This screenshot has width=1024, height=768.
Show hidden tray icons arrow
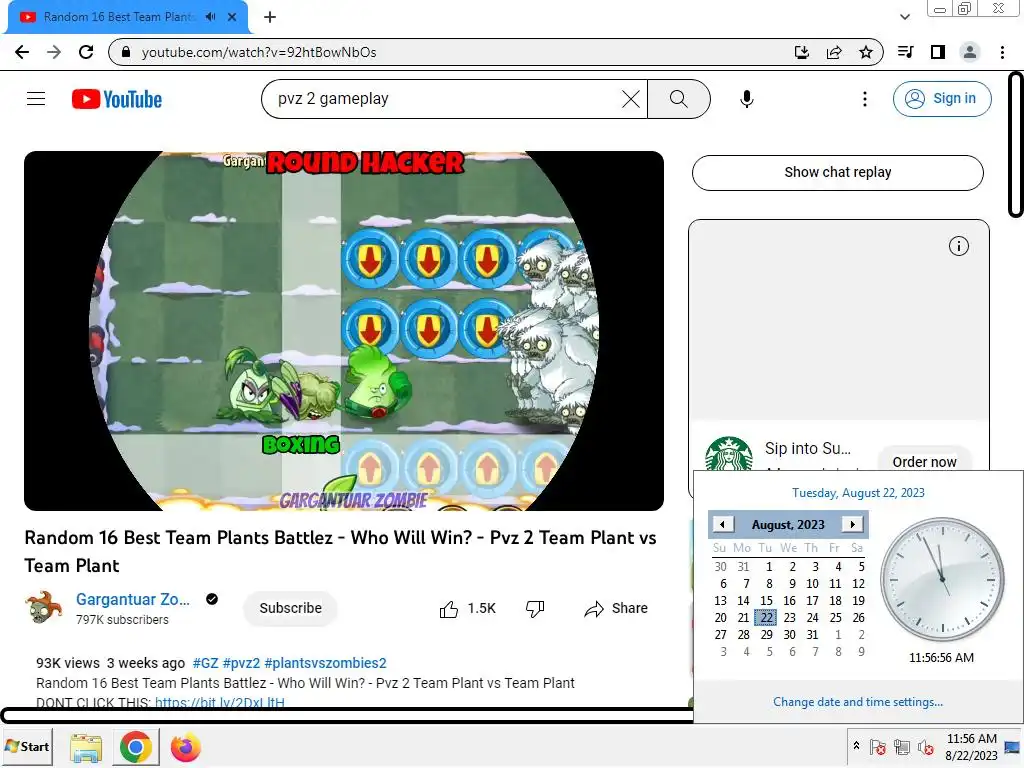[856, 745]
